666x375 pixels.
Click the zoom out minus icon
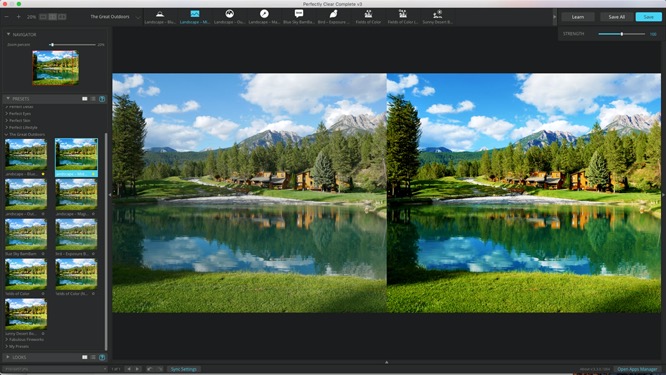click(7, 17)
